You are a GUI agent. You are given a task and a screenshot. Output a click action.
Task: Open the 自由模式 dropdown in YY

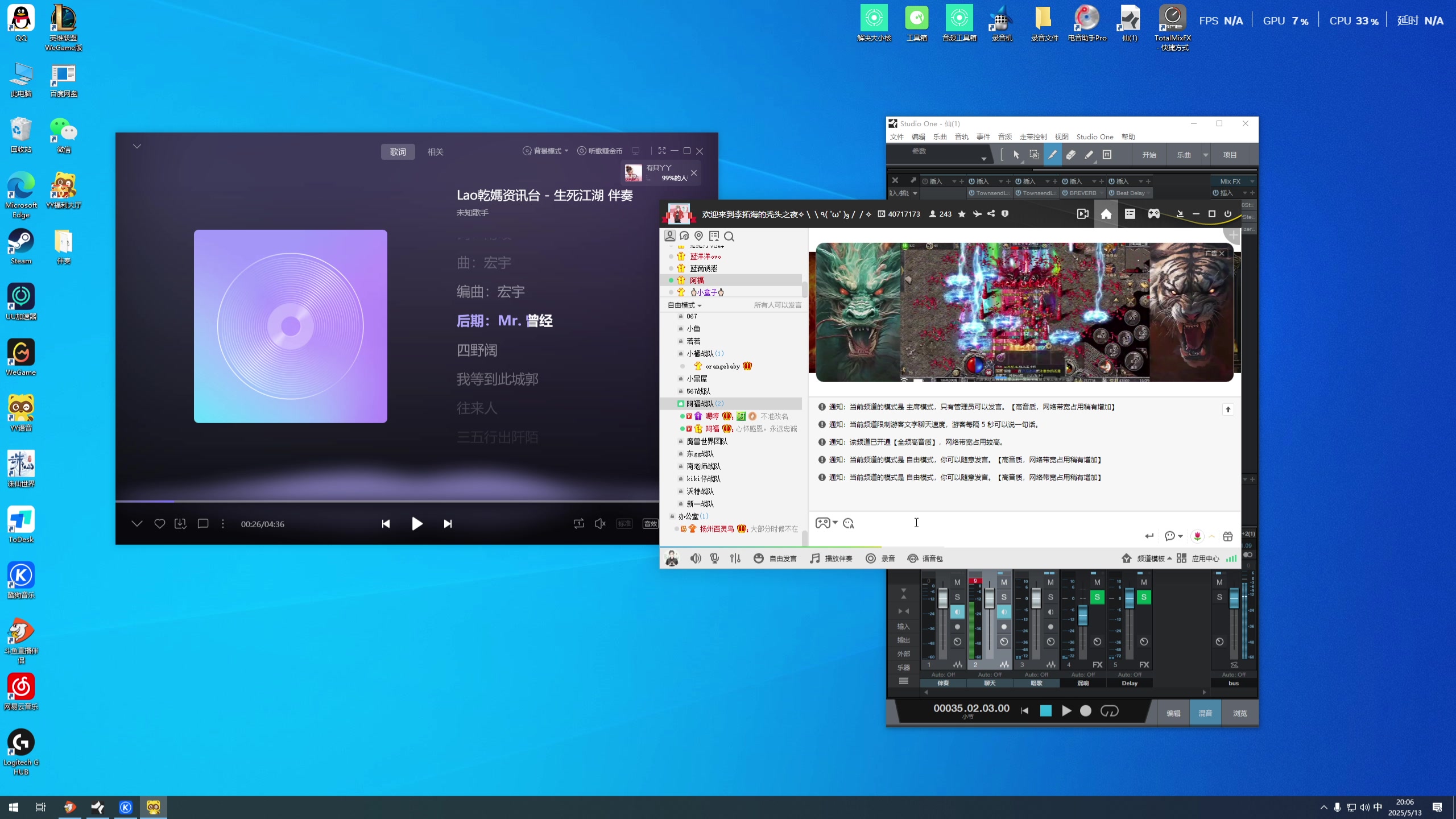(685, 305)
